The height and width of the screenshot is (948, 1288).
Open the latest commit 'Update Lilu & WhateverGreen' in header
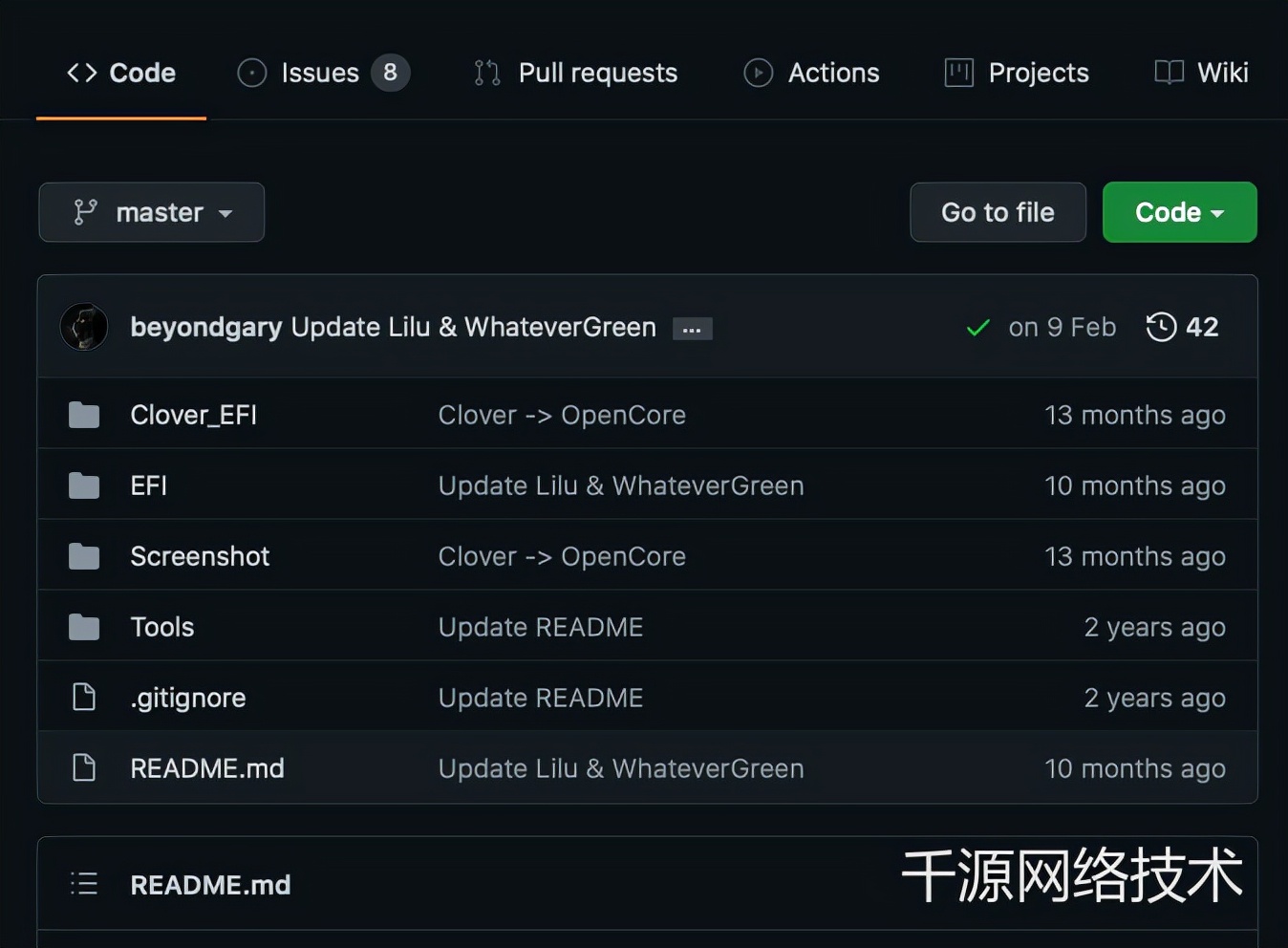click(473, 327)
